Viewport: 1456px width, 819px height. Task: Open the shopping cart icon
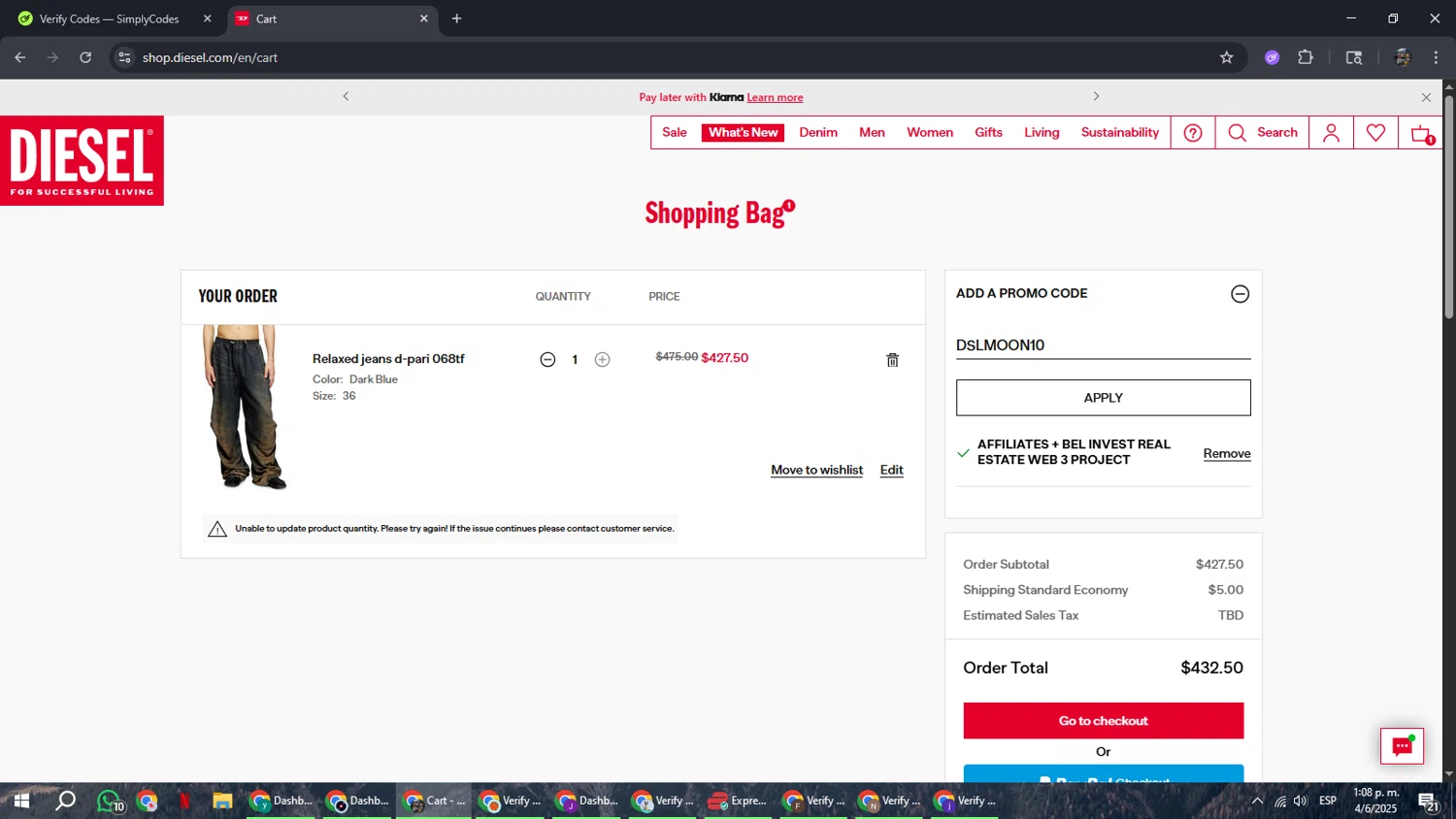1422,134
